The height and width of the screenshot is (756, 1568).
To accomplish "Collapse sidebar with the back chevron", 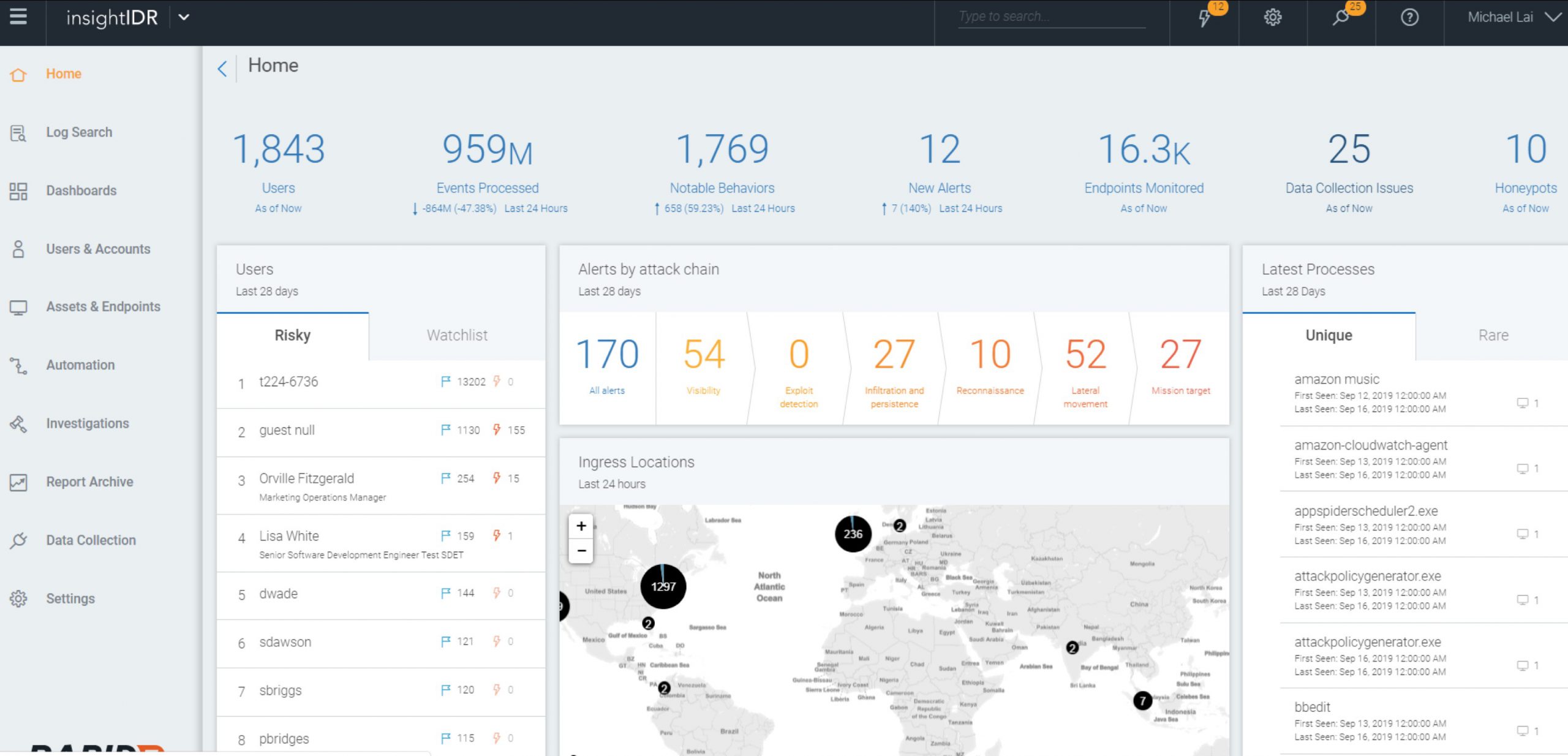I will tap(222, 68).
